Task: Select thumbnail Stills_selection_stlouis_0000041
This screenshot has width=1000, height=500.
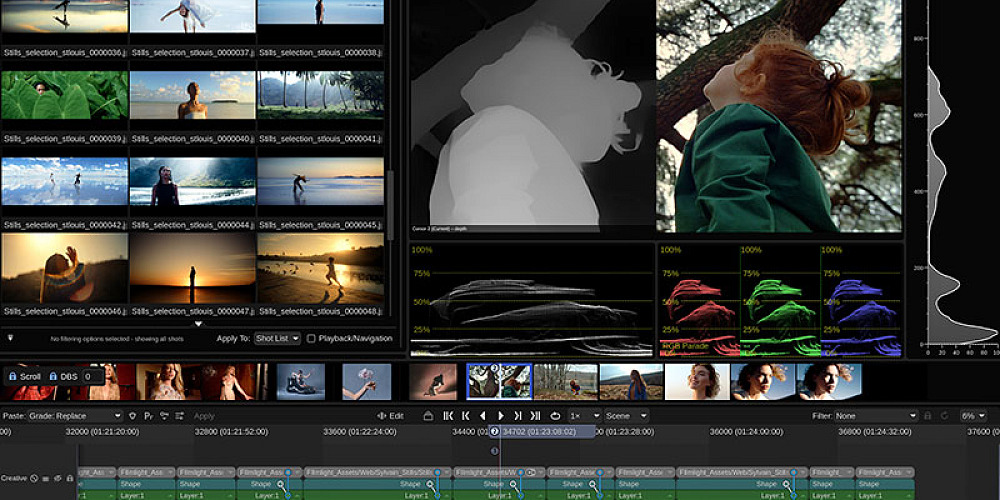Action: point(321,95)
